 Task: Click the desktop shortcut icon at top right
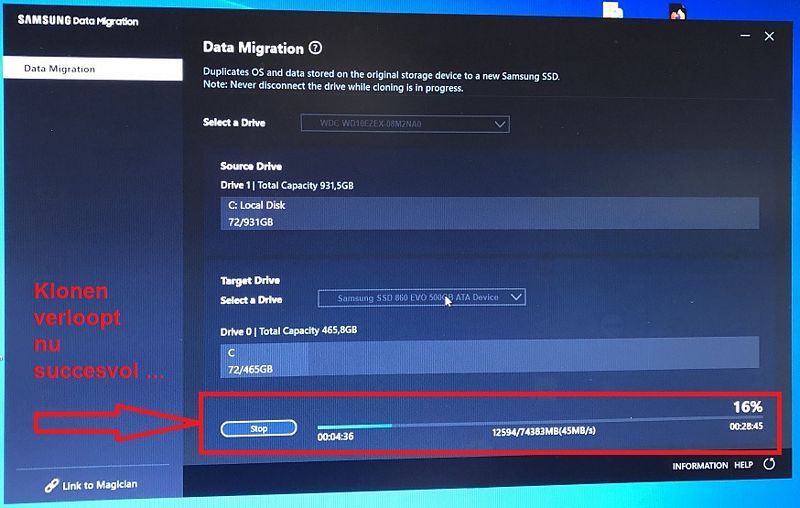tap(678, 11)
